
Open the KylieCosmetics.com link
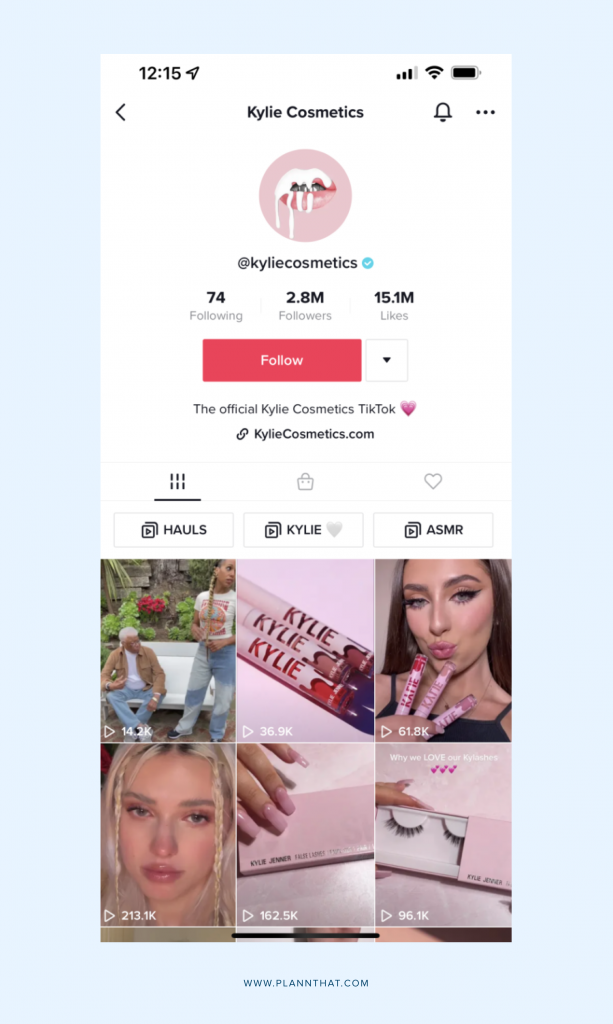[x=305, y=434]
